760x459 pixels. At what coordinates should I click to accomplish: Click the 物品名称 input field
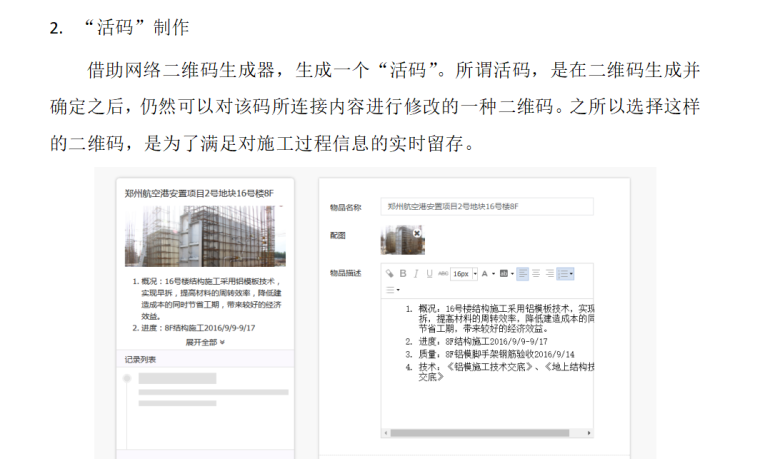click(487, 206)
